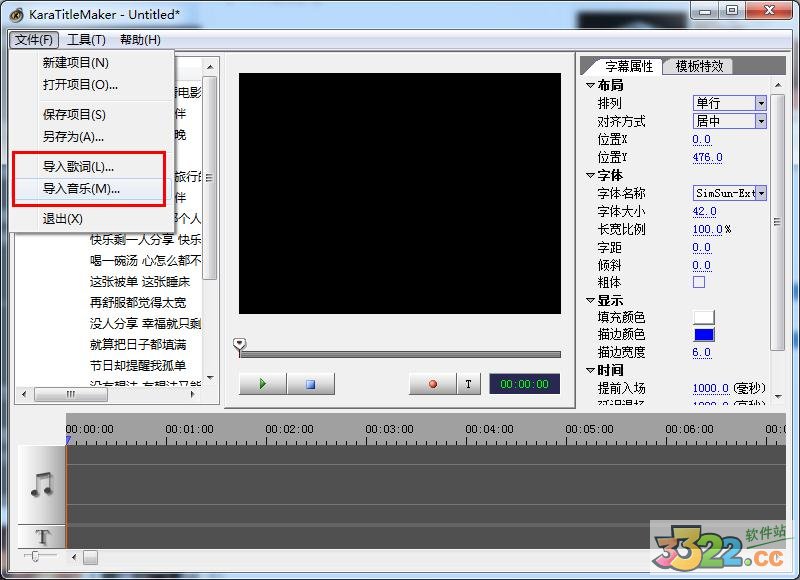This screenshot has height=580, width=800.
Task: Select lyric line 再舒服都觉得太宽
Action: pos(138,302)
